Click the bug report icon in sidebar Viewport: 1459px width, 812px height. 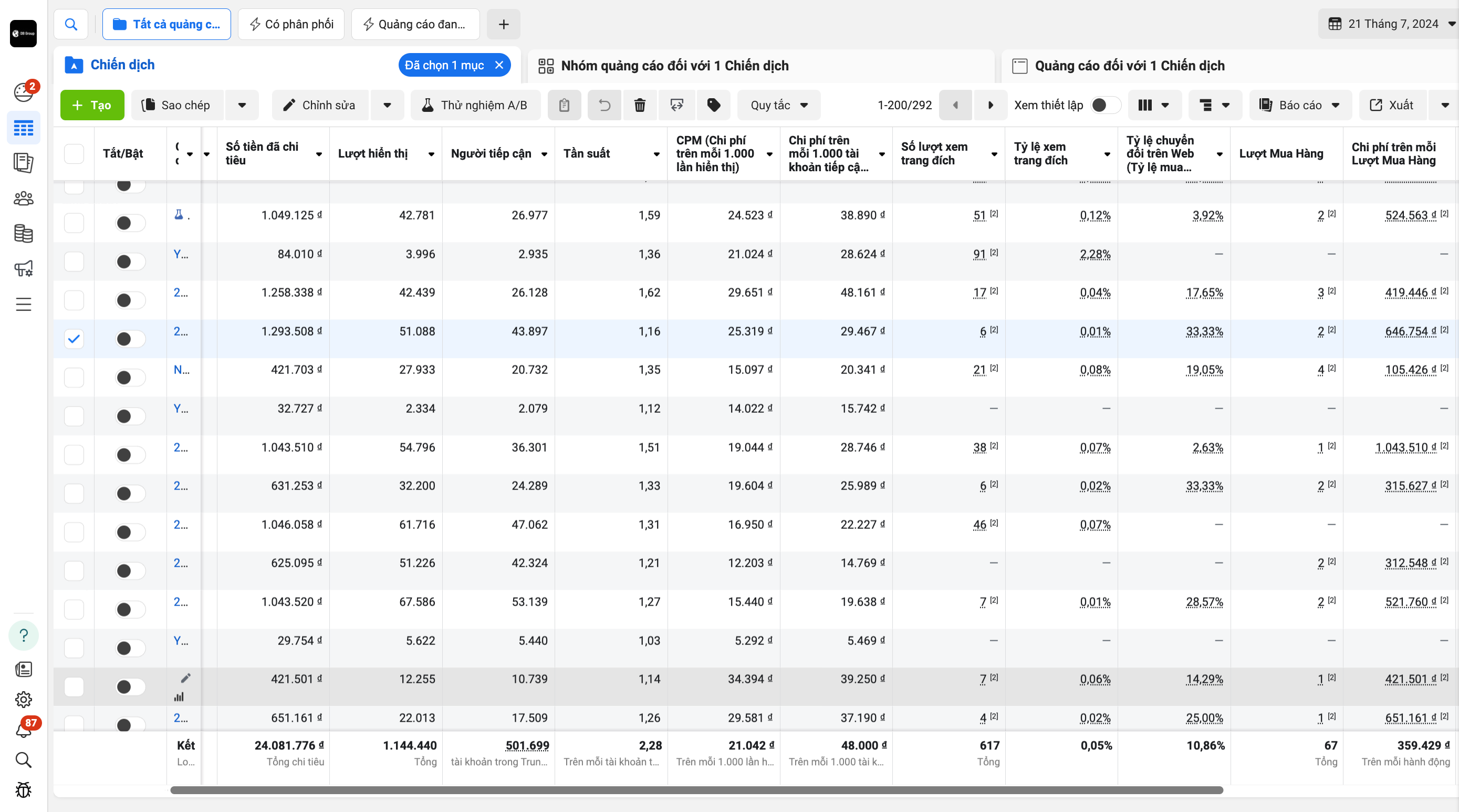tap(23, 789)
